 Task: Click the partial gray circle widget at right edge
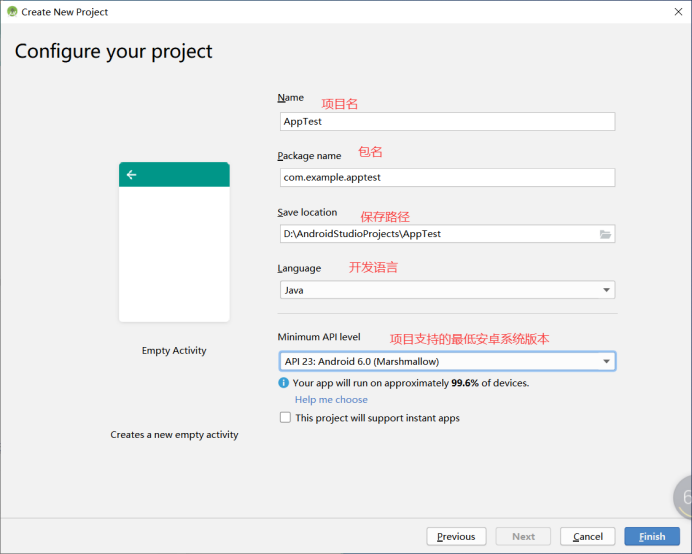point(682,497)
